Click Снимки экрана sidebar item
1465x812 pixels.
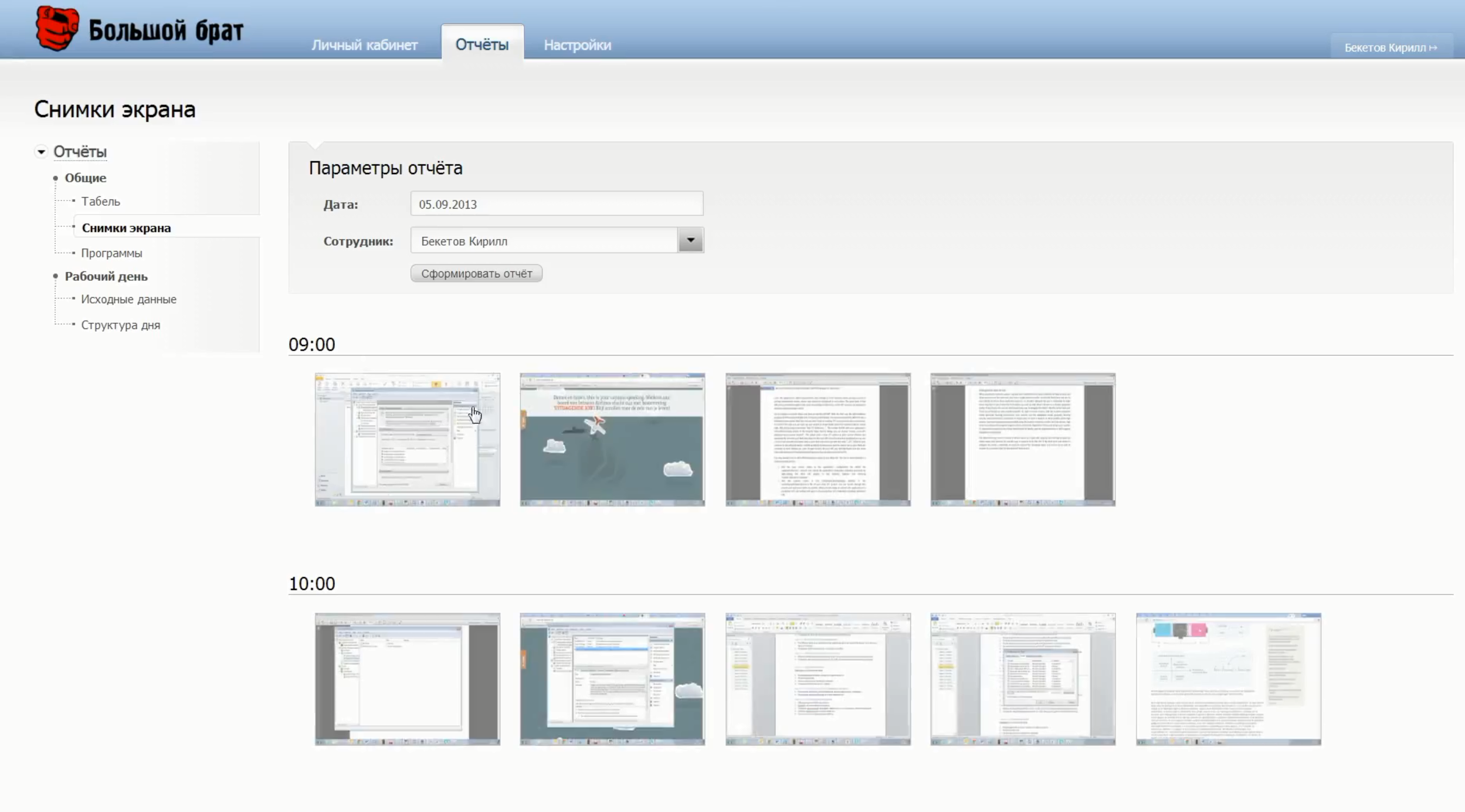coord(126,228)
